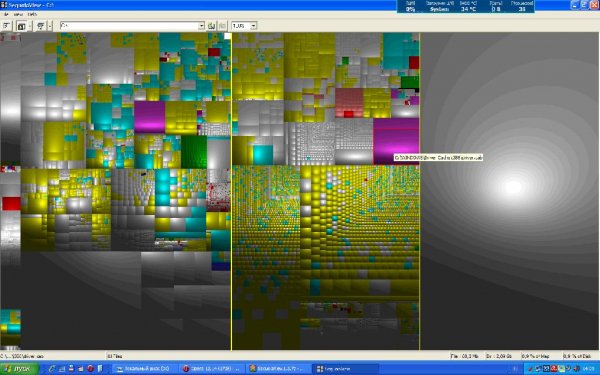Viewport: 600px width, 375px height.
Task: Open the Help menu
Action: point(33,14)
